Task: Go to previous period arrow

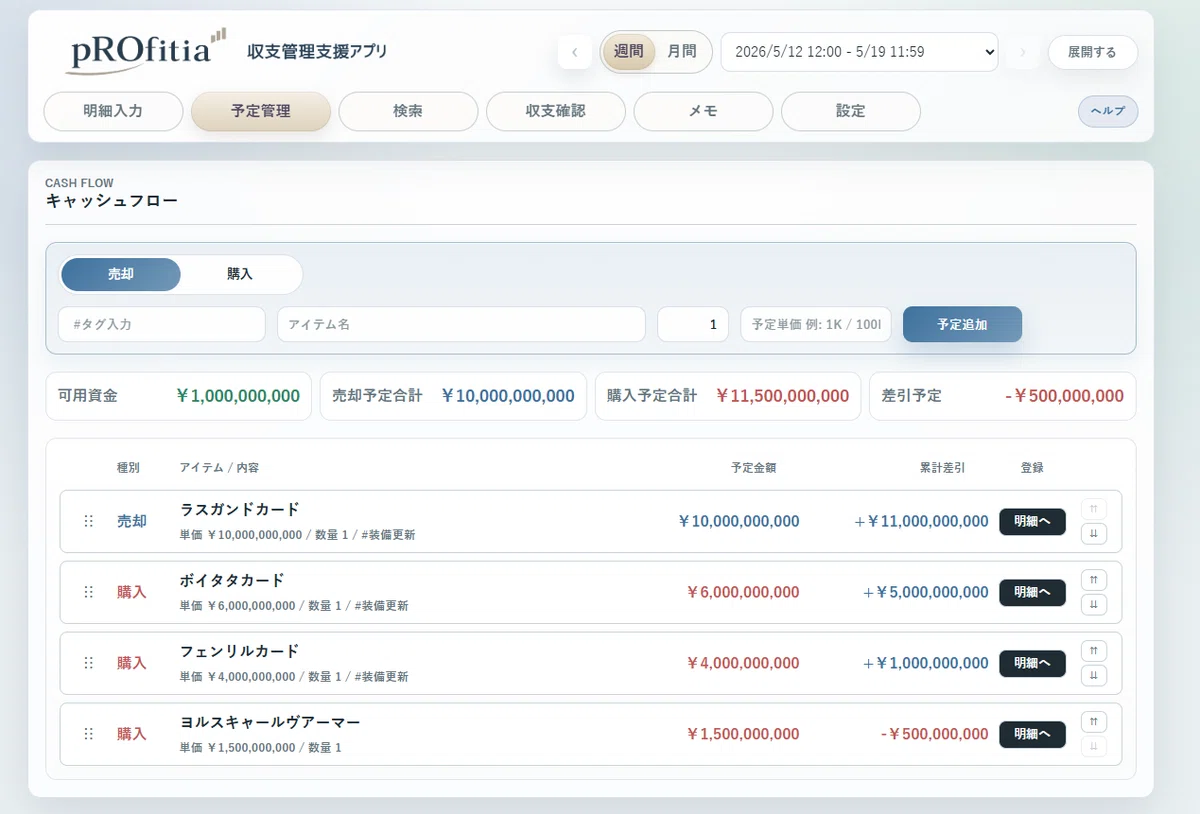Action: 574,52
